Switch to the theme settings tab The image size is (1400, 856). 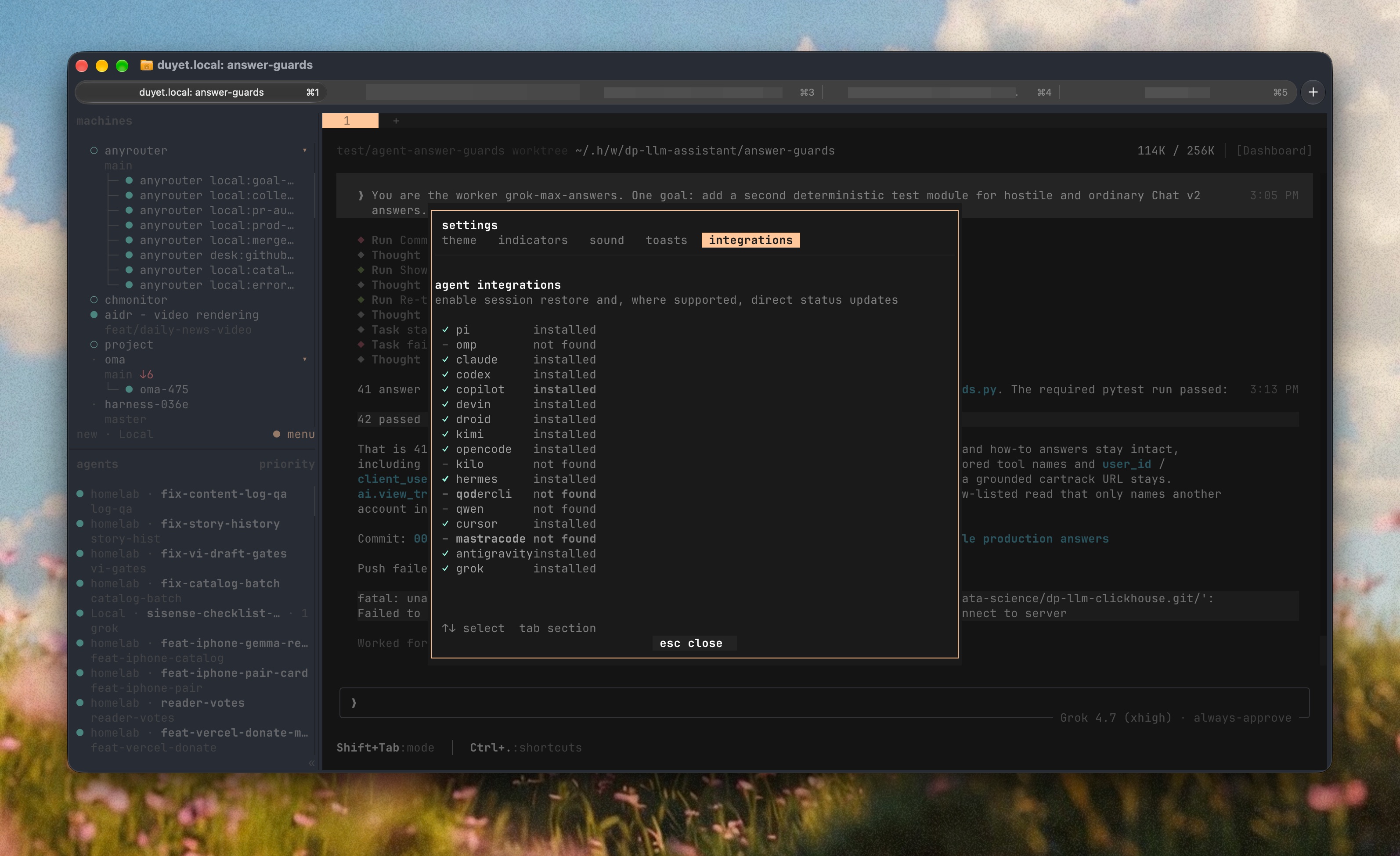tap(459, 240)
